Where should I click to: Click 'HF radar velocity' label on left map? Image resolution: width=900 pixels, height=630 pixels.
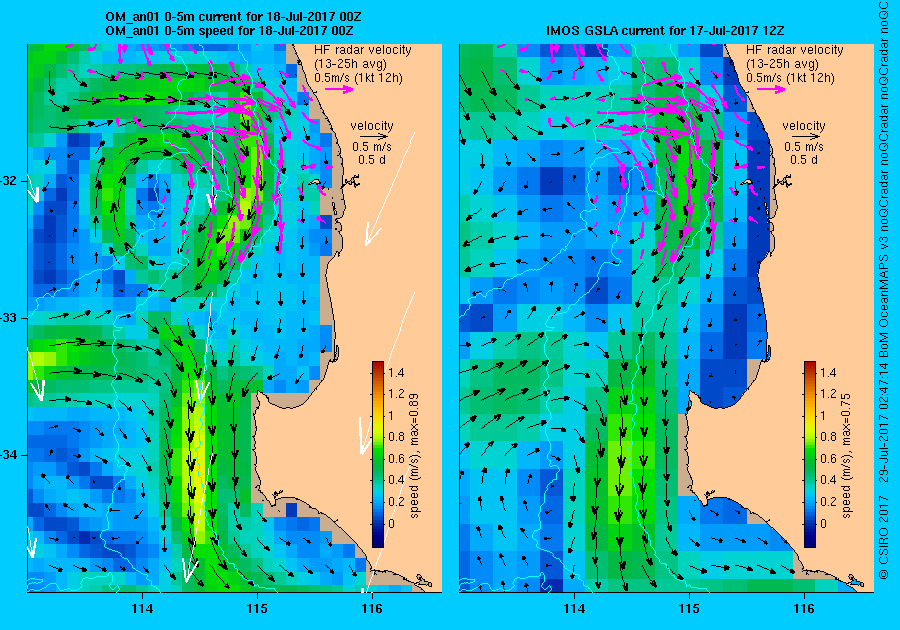coord(363,50)
